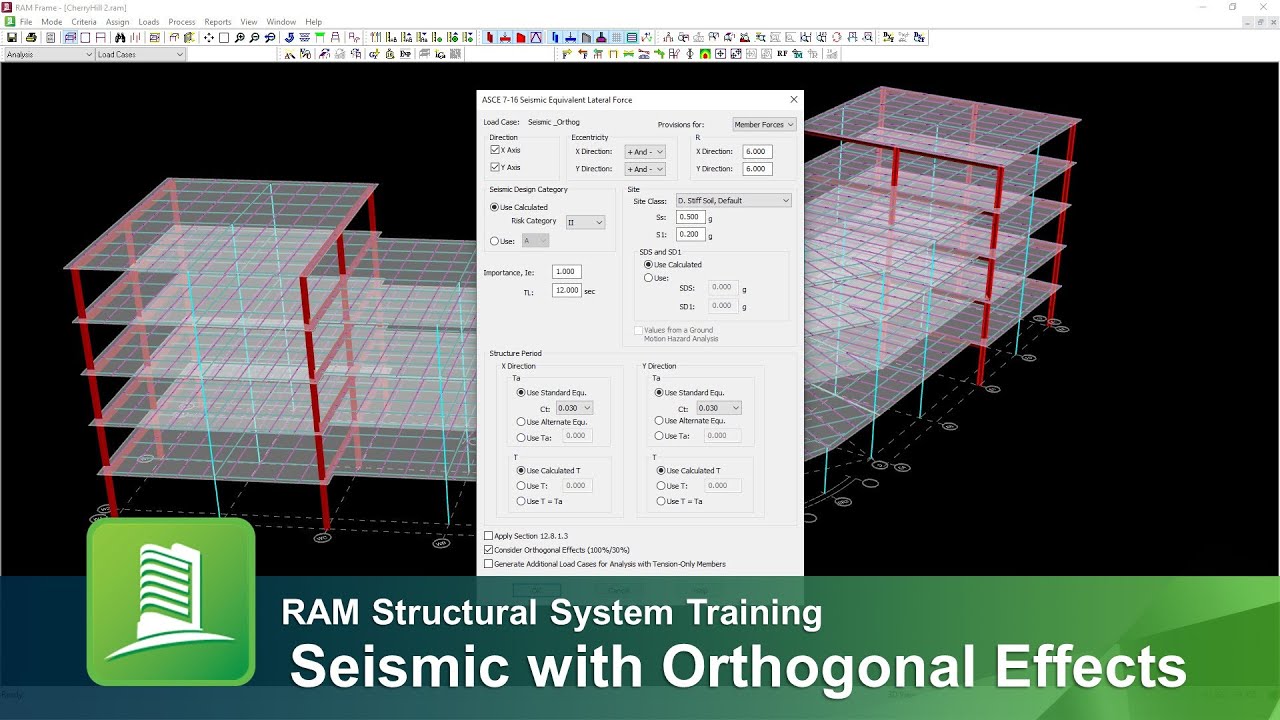Image resolution: width=1280 pixels, height=720 pixels.
Task: Click the RF reactions toolbar icon
Action: [x=782, y=54]
